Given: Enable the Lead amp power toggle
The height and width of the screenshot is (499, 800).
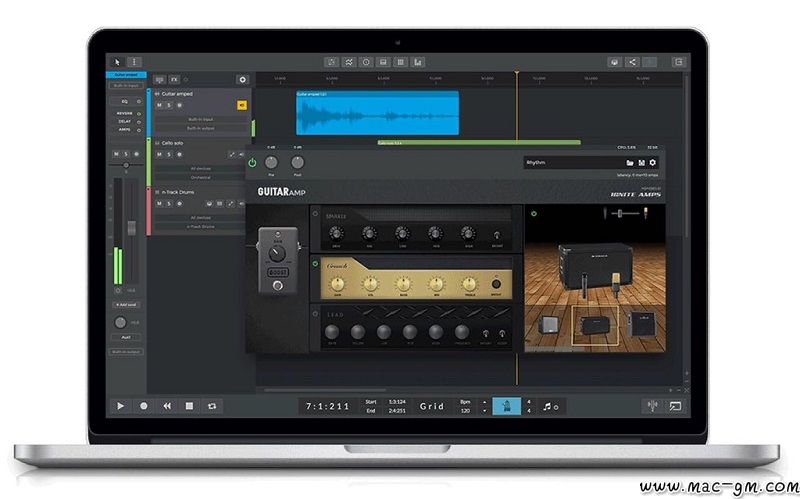Looking at the screenshot, I should [x=315, y=313].
